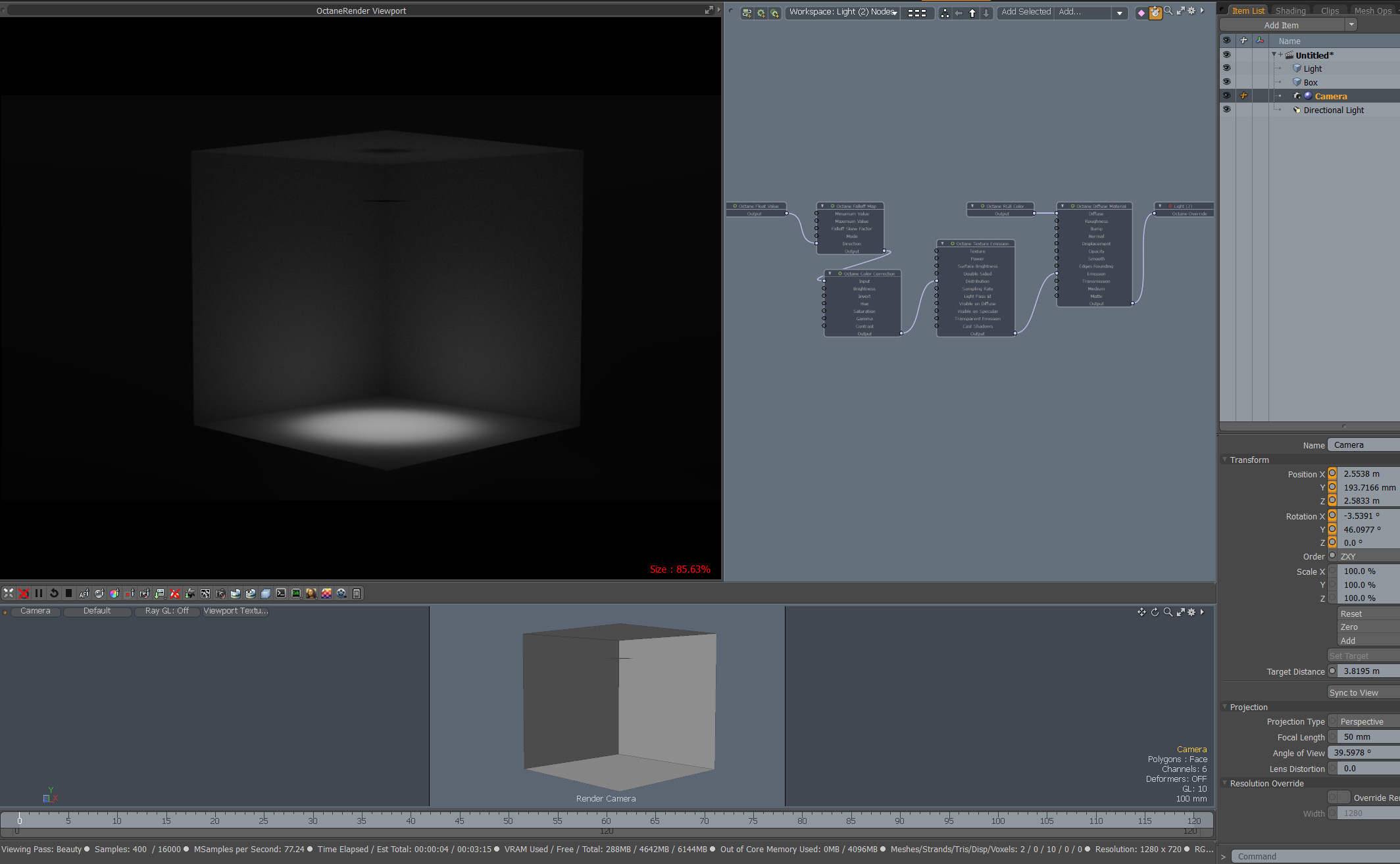Open the Workspace Light (2) Nodes dropdown
Viewport: 1400px width, 864px height.
pos(843,12)
